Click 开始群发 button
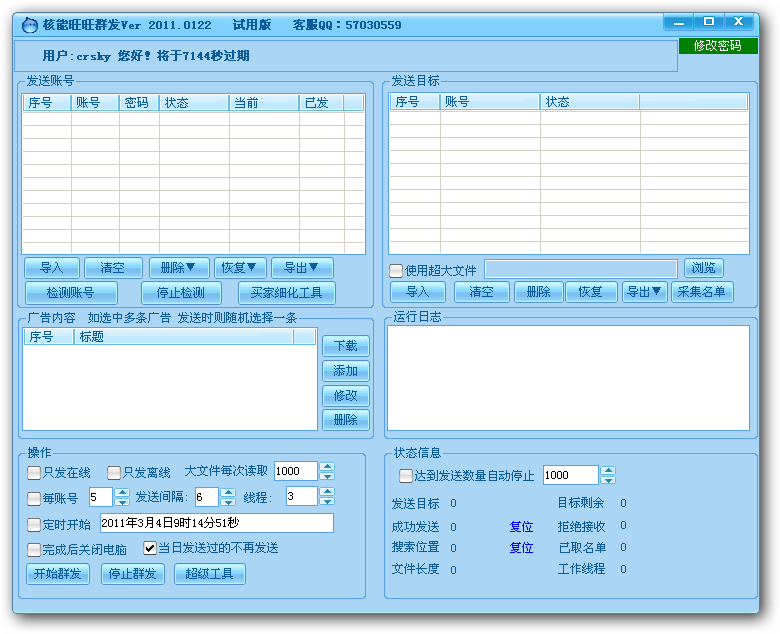The image size is (780, 634). click(58, 574)
